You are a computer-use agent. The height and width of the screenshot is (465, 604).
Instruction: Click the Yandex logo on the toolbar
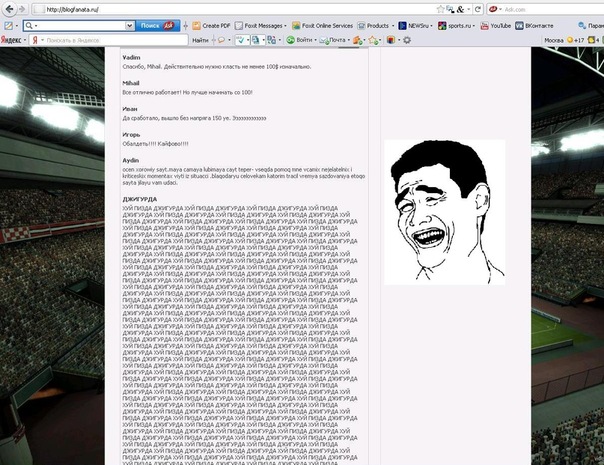[13, 40]
